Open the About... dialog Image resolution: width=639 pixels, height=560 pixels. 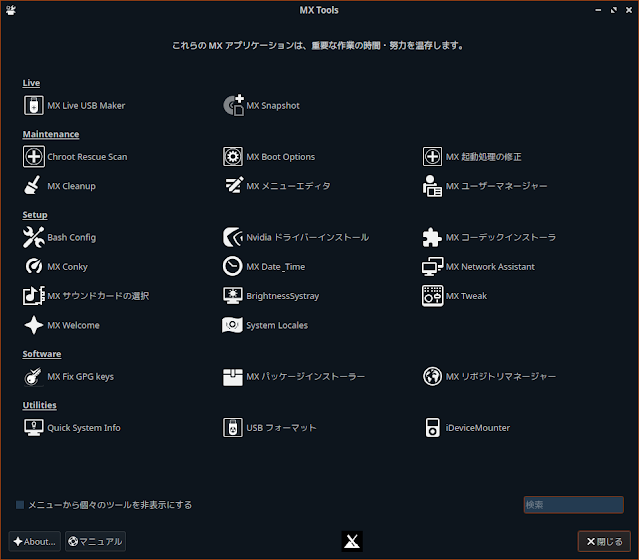tap(35, 541)
